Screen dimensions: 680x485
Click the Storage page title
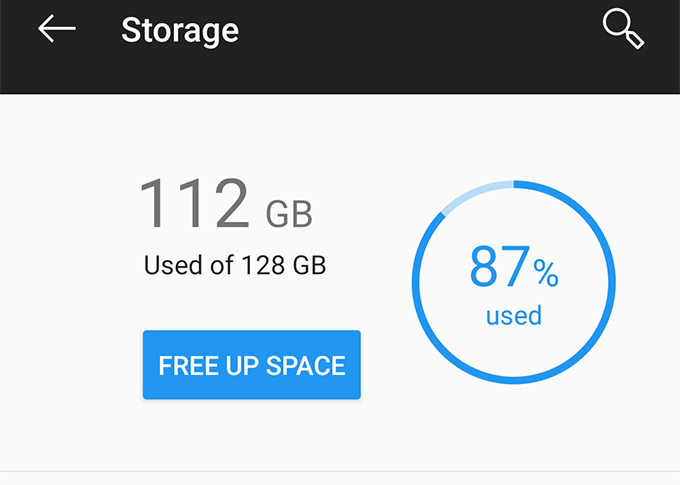[x=180, y=30]
